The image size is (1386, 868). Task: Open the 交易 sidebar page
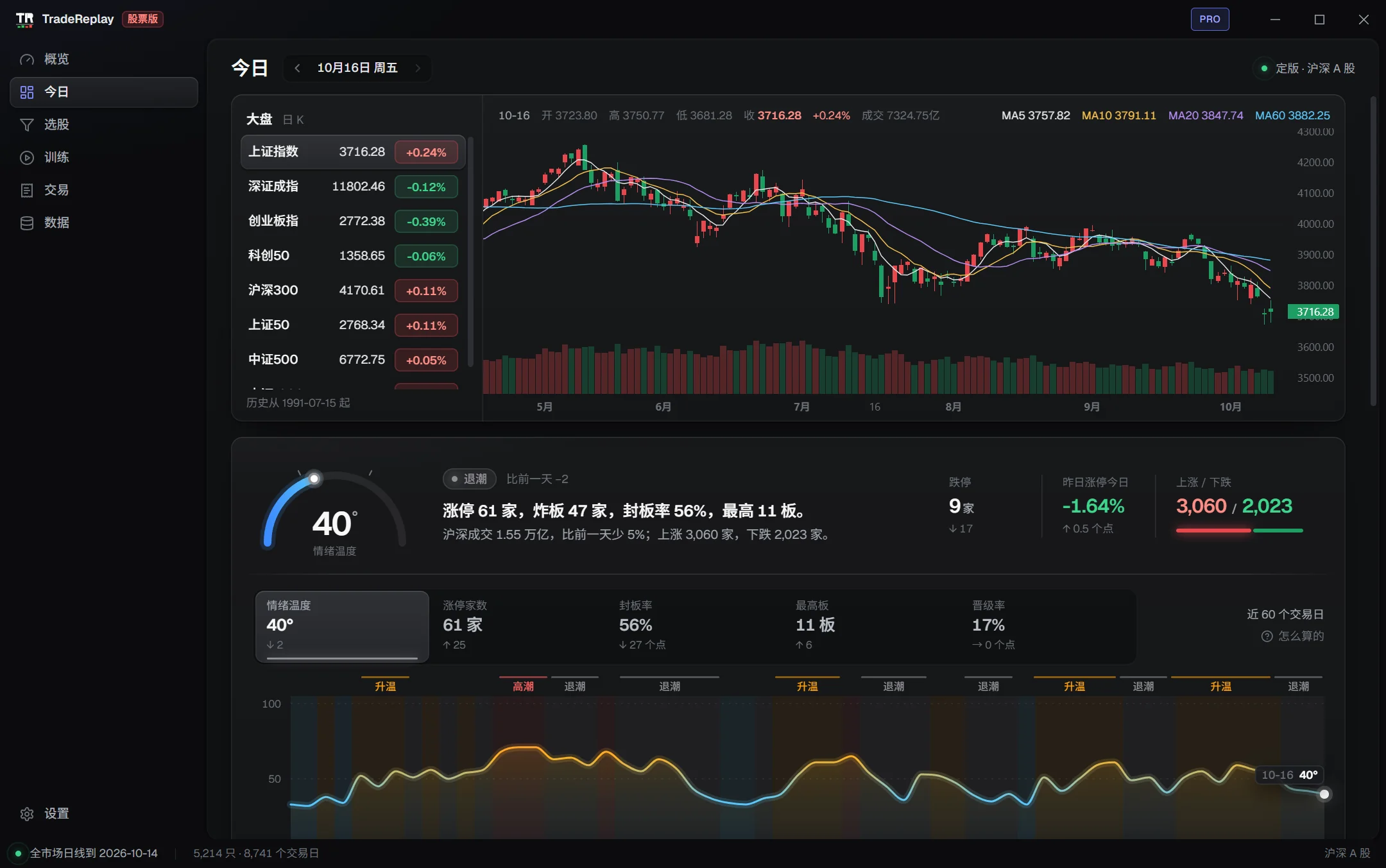104,190
